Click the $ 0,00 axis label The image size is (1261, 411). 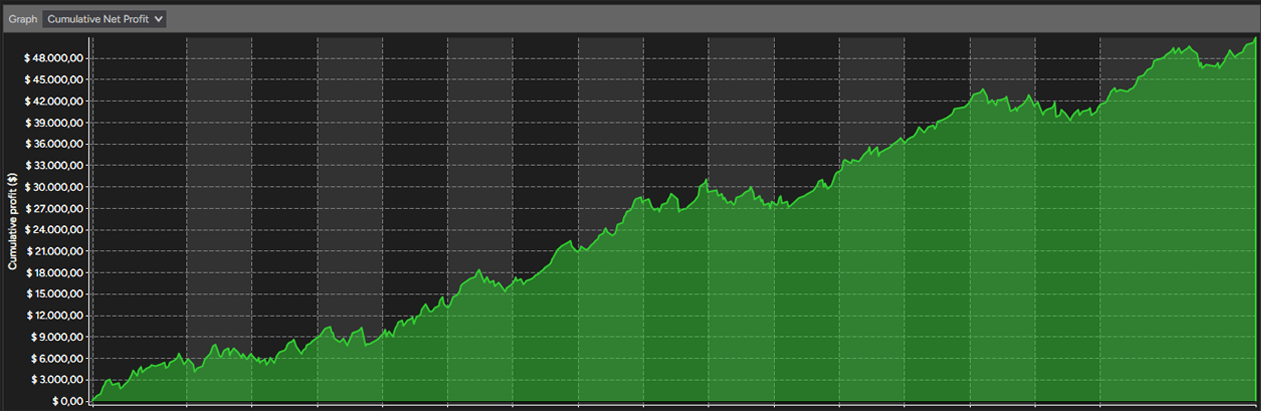pyautogui.click(x=68, y=401)
